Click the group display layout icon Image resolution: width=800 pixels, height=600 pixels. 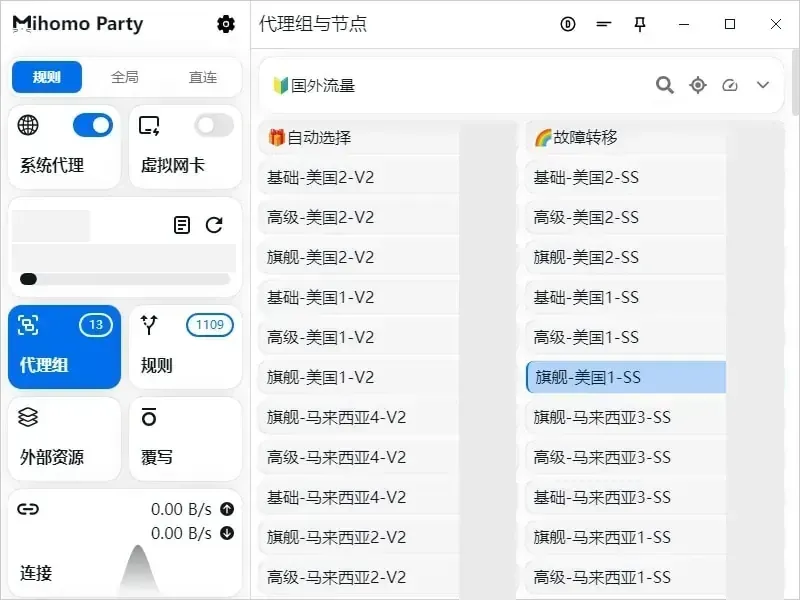604,24
